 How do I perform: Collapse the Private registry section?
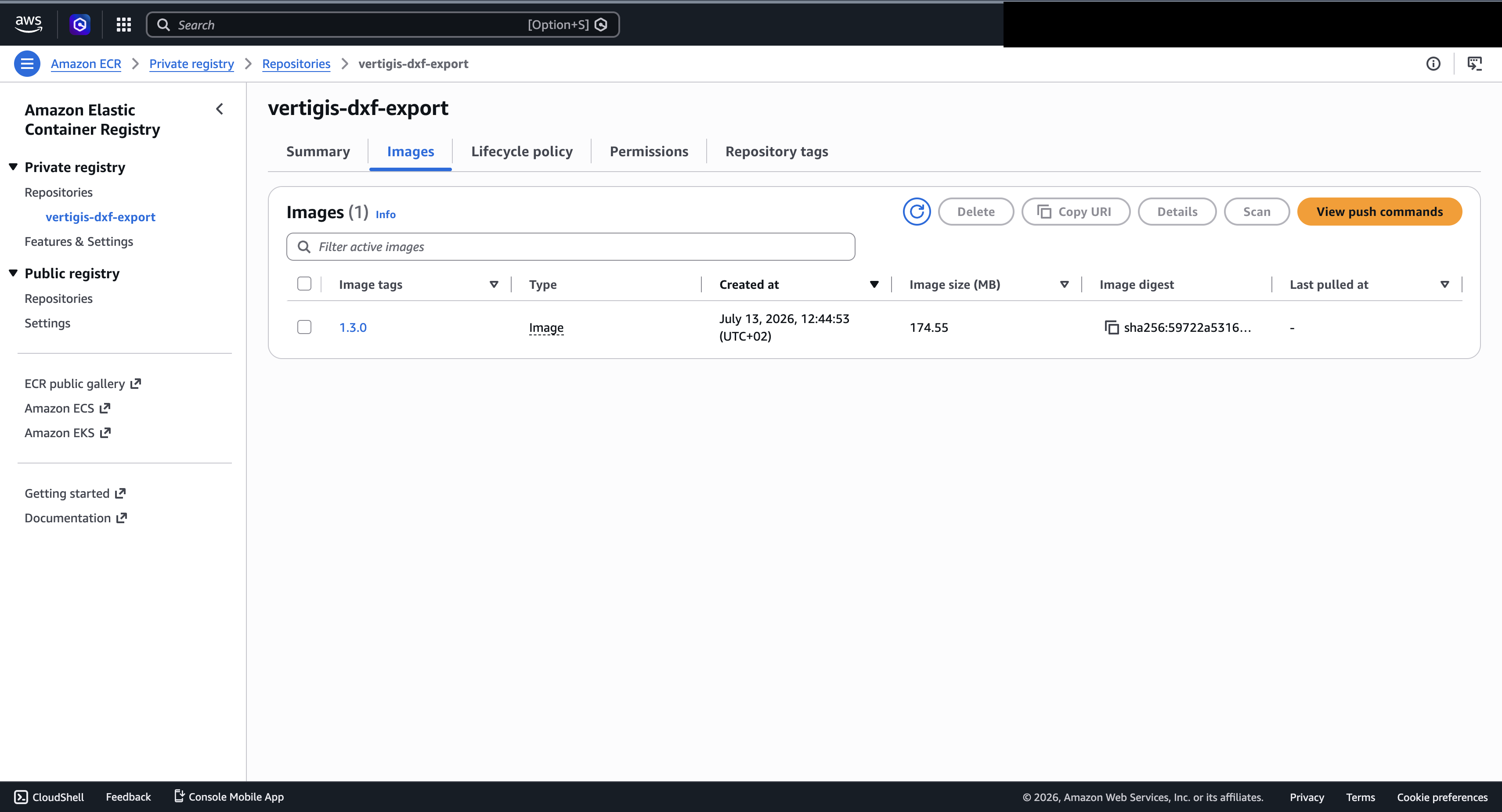coord(14,167)
